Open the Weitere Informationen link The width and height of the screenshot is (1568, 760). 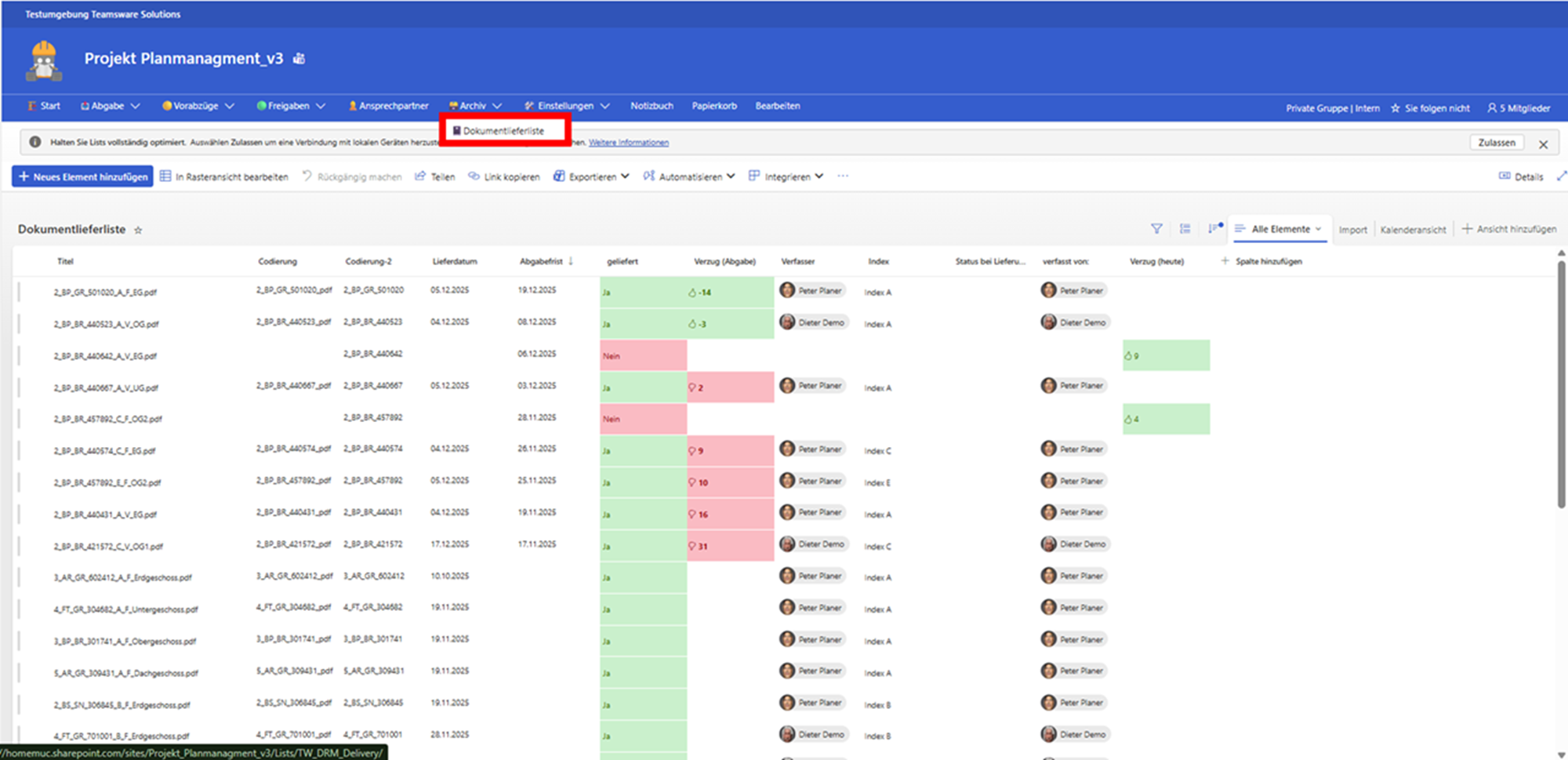pos(629,143)
